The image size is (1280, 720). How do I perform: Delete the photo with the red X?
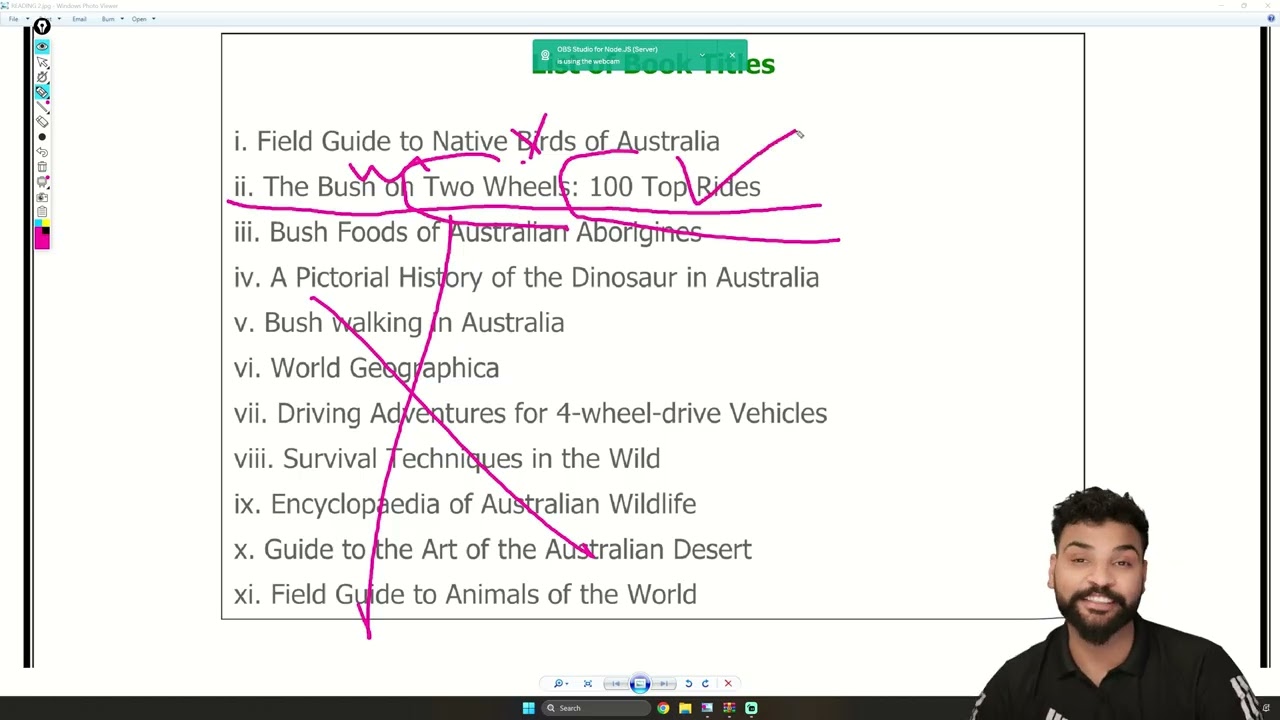(x=728, y=683)
